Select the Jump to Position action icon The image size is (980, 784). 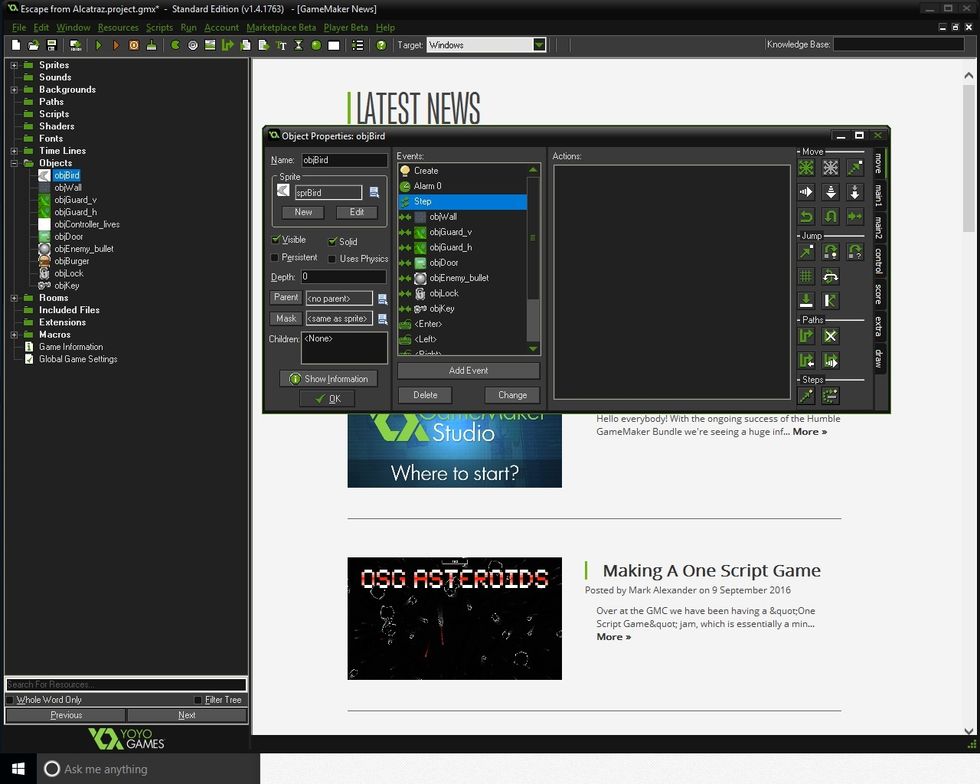point(806,252)
